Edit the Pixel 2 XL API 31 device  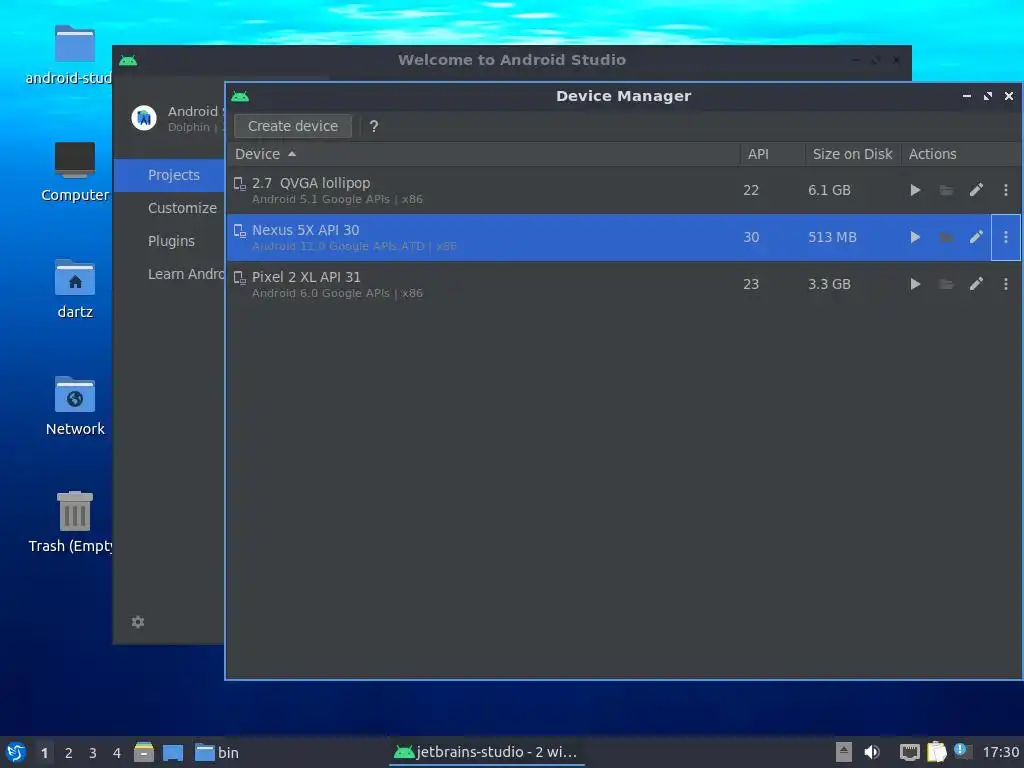pos(976,284)
